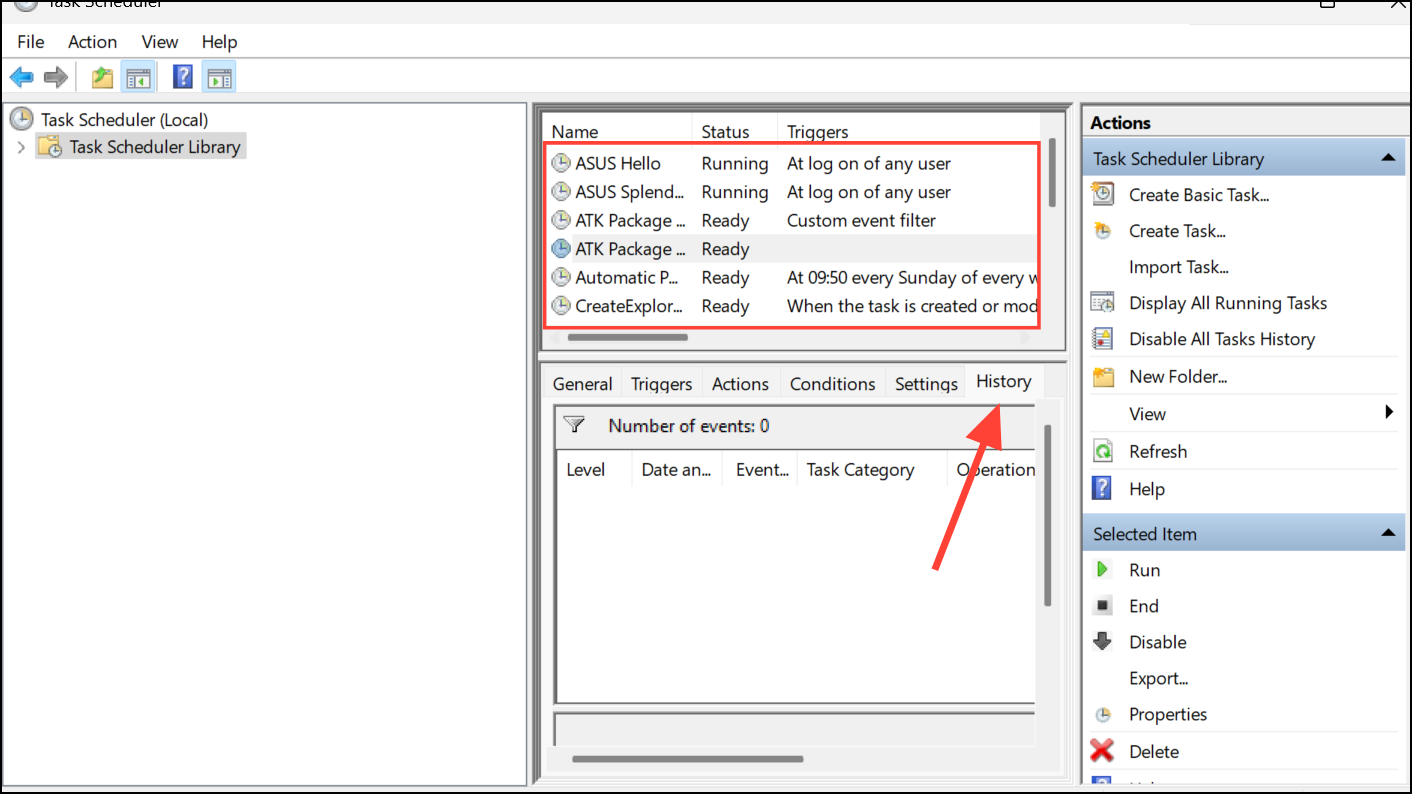Screen dimensions: 1412x794
Task: Collapse the Task Scheduler Library actions section
Action: coord(1387,158)
